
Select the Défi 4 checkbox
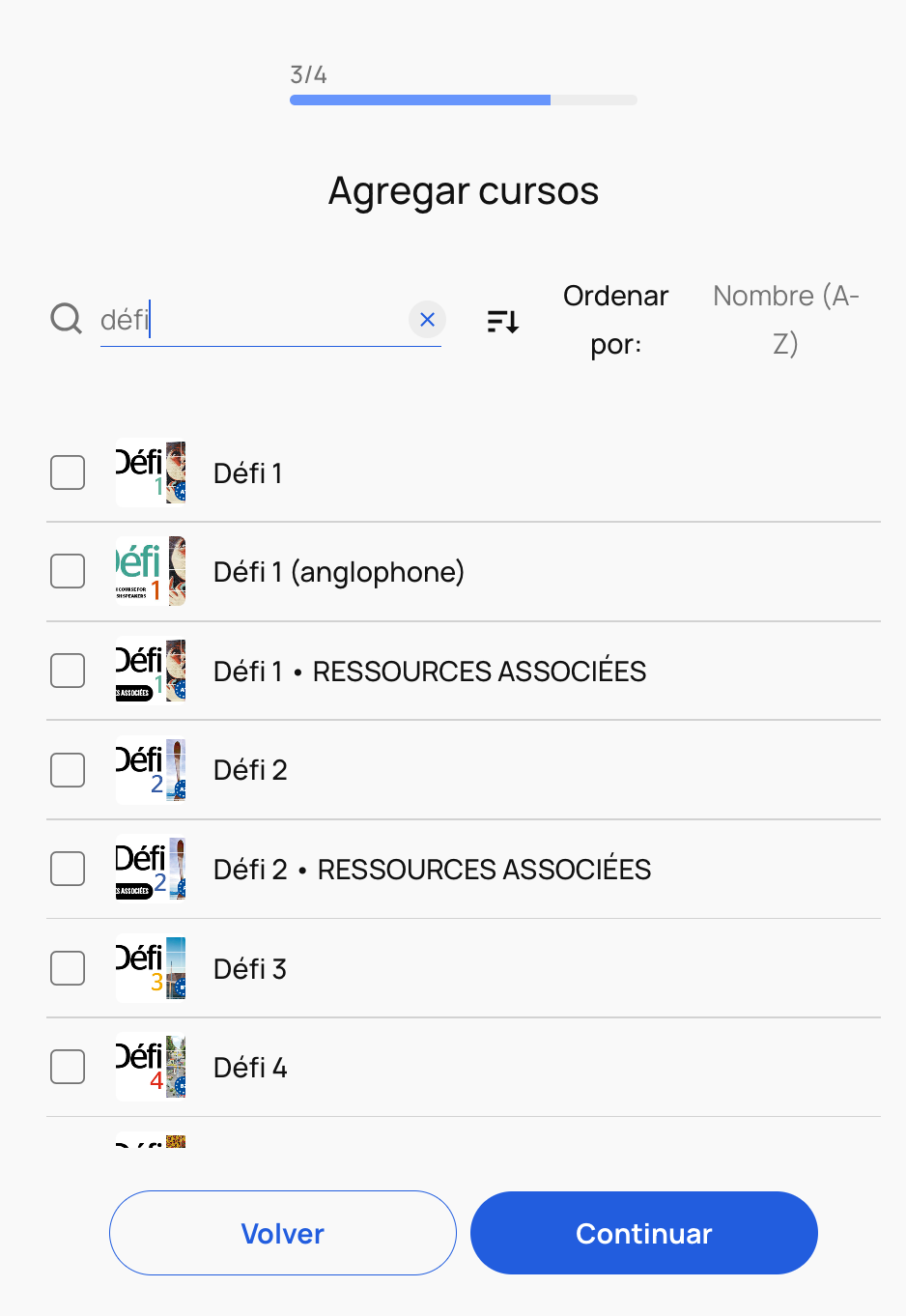[x=68, y=1067]
